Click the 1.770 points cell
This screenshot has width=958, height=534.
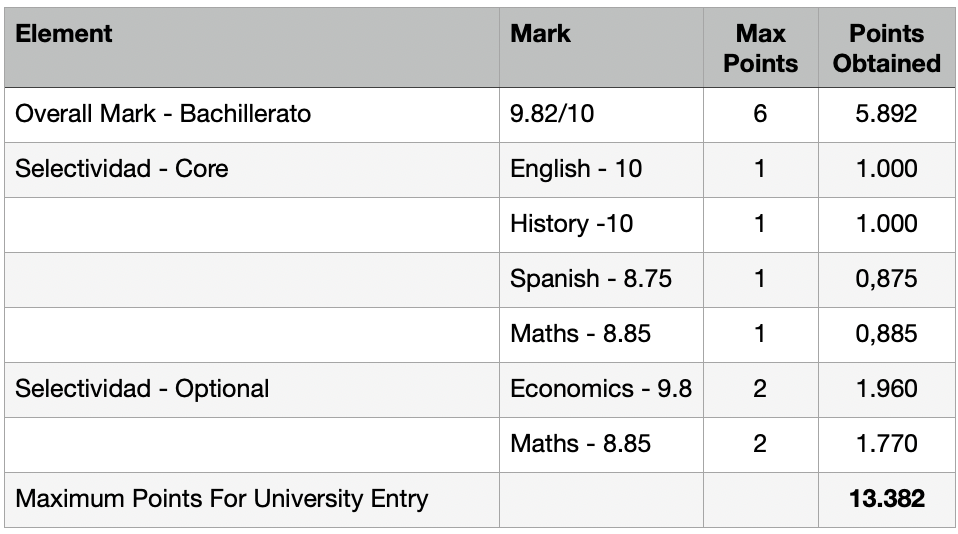tap(887, 444)
